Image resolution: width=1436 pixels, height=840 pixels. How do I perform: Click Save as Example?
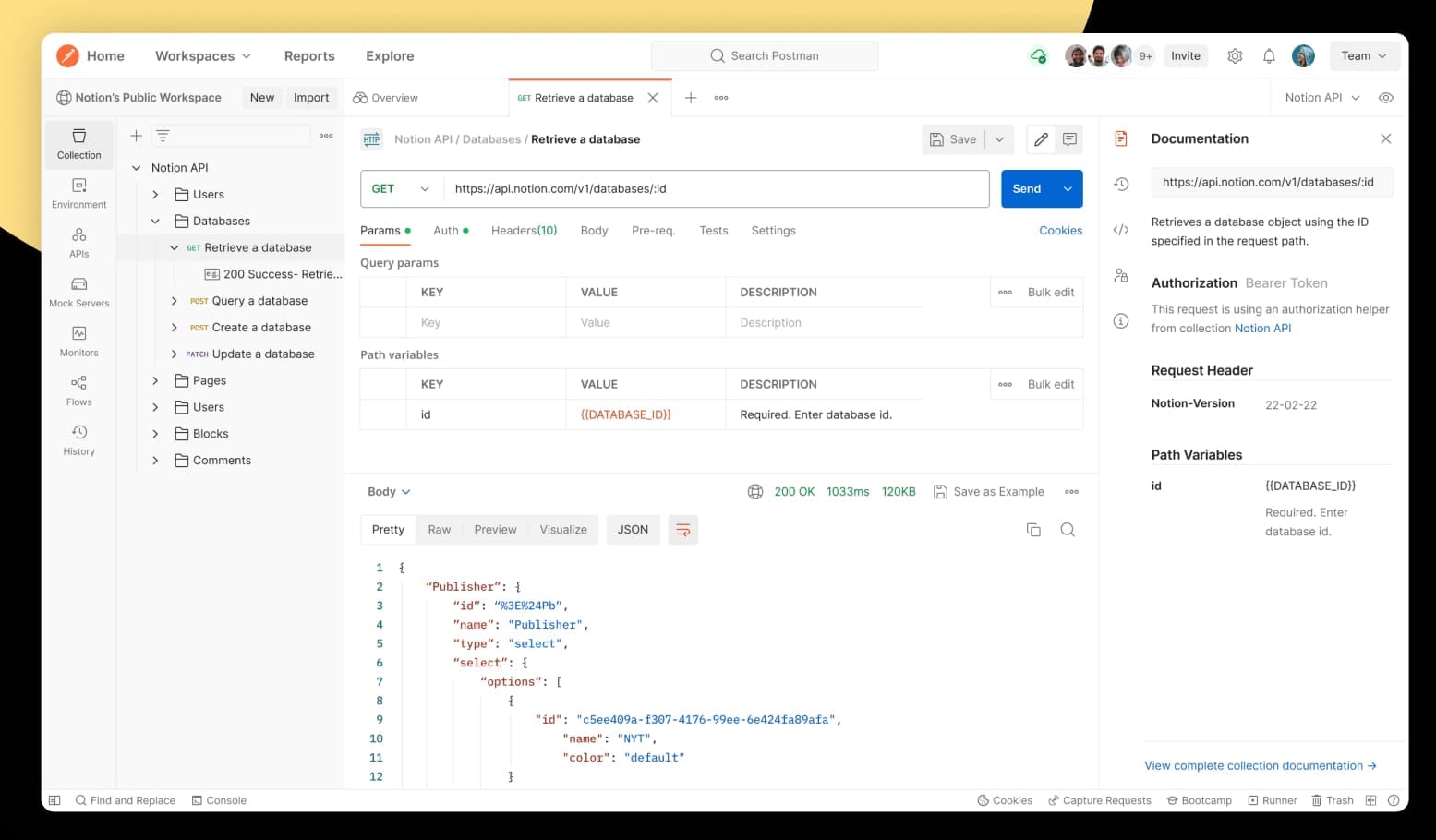(x=989, y=492)
